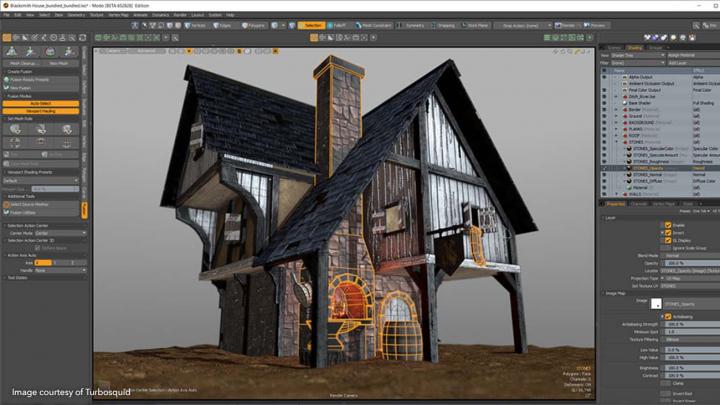Viewport: 720px width, 405px height.
Task: Open the Edit menu
Action: (17, 15)
